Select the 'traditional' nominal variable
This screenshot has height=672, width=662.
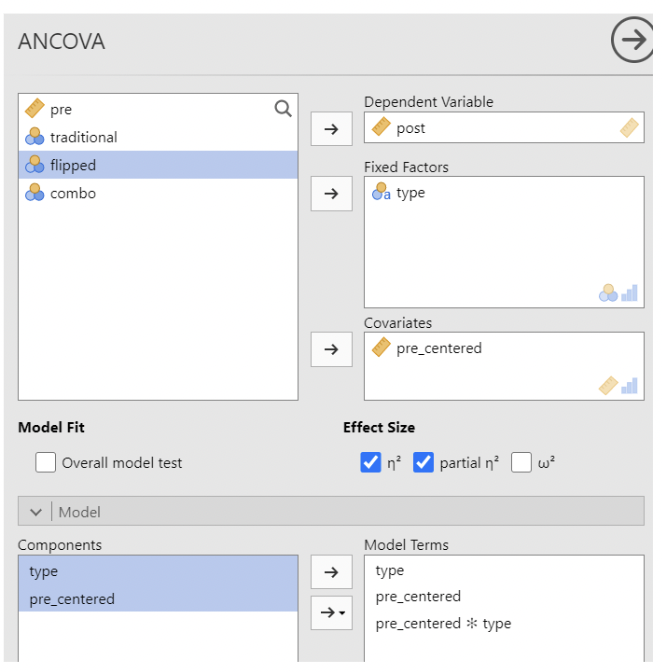[83, 137]
